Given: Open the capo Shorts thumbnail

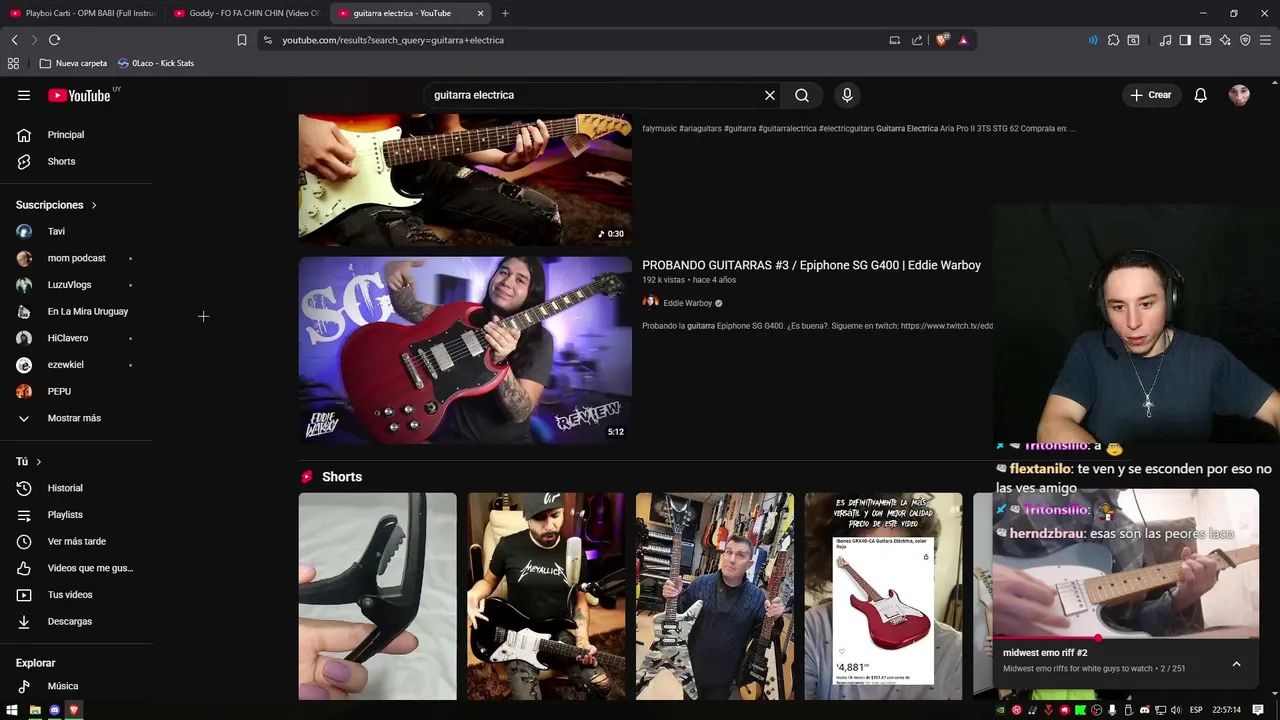Looking at the screenshot, I should [x=377, y=596].
